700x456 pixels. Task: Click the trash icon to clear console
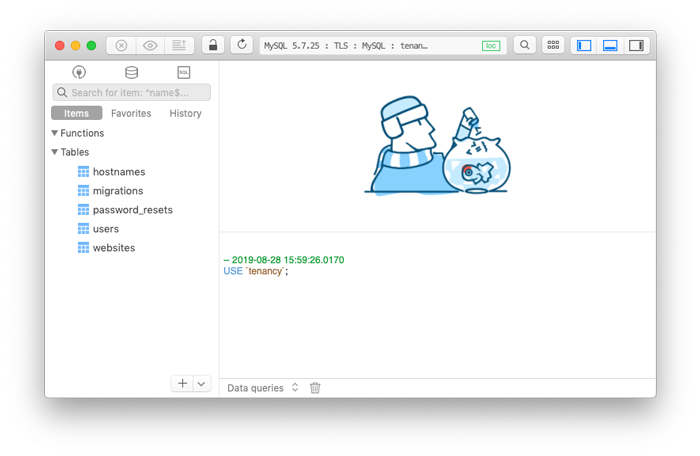(315, 388)
